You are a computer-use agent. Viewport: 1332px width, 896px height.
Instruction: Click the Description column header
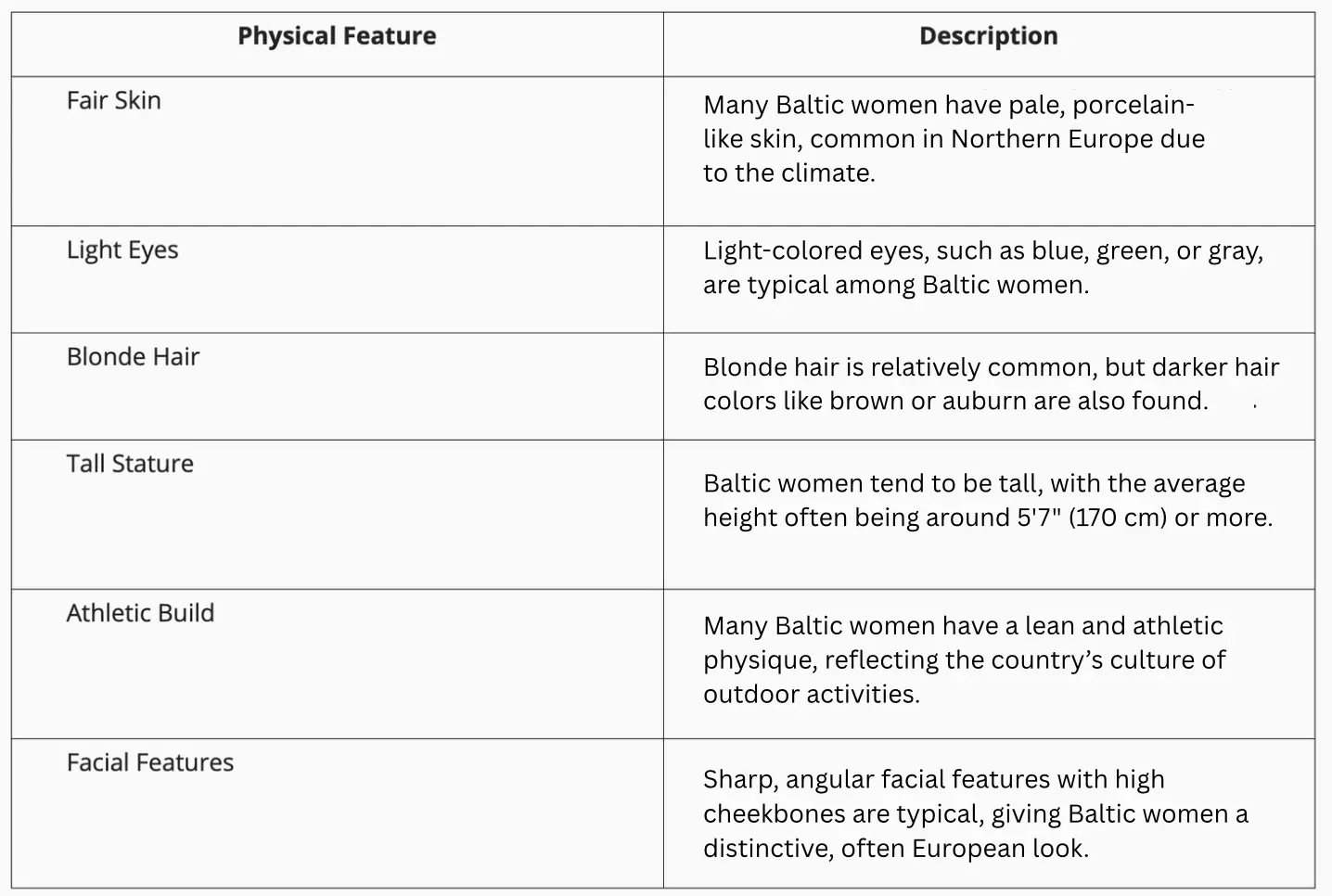[x=989, y=36]
